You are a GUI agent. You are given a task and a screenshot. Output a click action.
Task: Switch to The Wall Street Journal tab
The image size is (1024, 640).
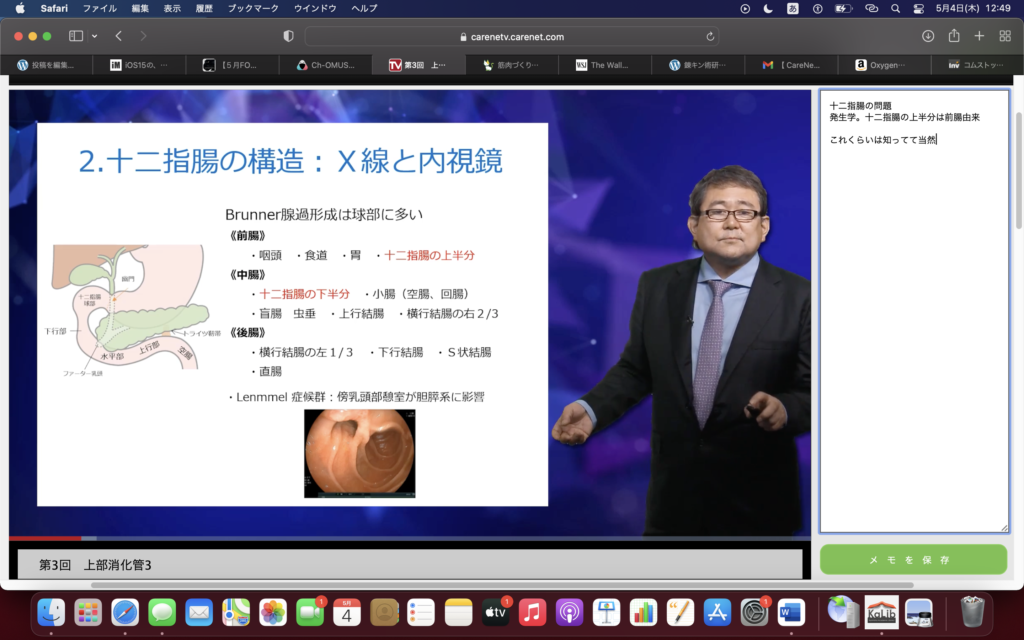(604, 65)
